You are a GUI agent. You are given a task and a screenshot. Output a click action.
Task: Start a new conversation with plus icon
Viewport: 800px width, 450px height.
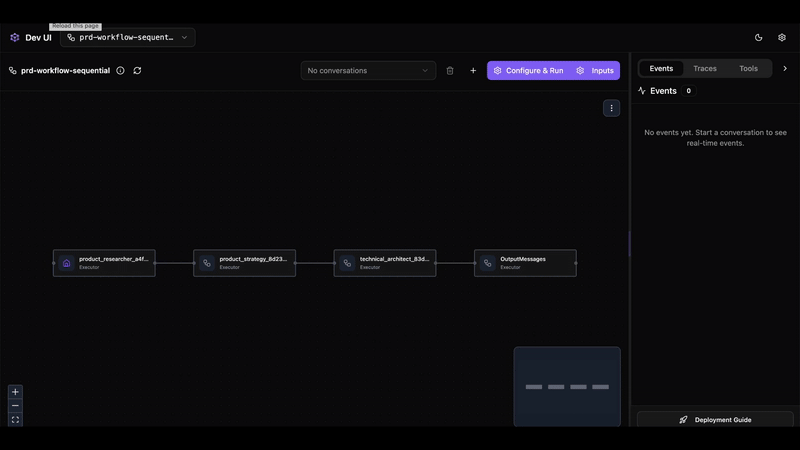pos(473,71)
